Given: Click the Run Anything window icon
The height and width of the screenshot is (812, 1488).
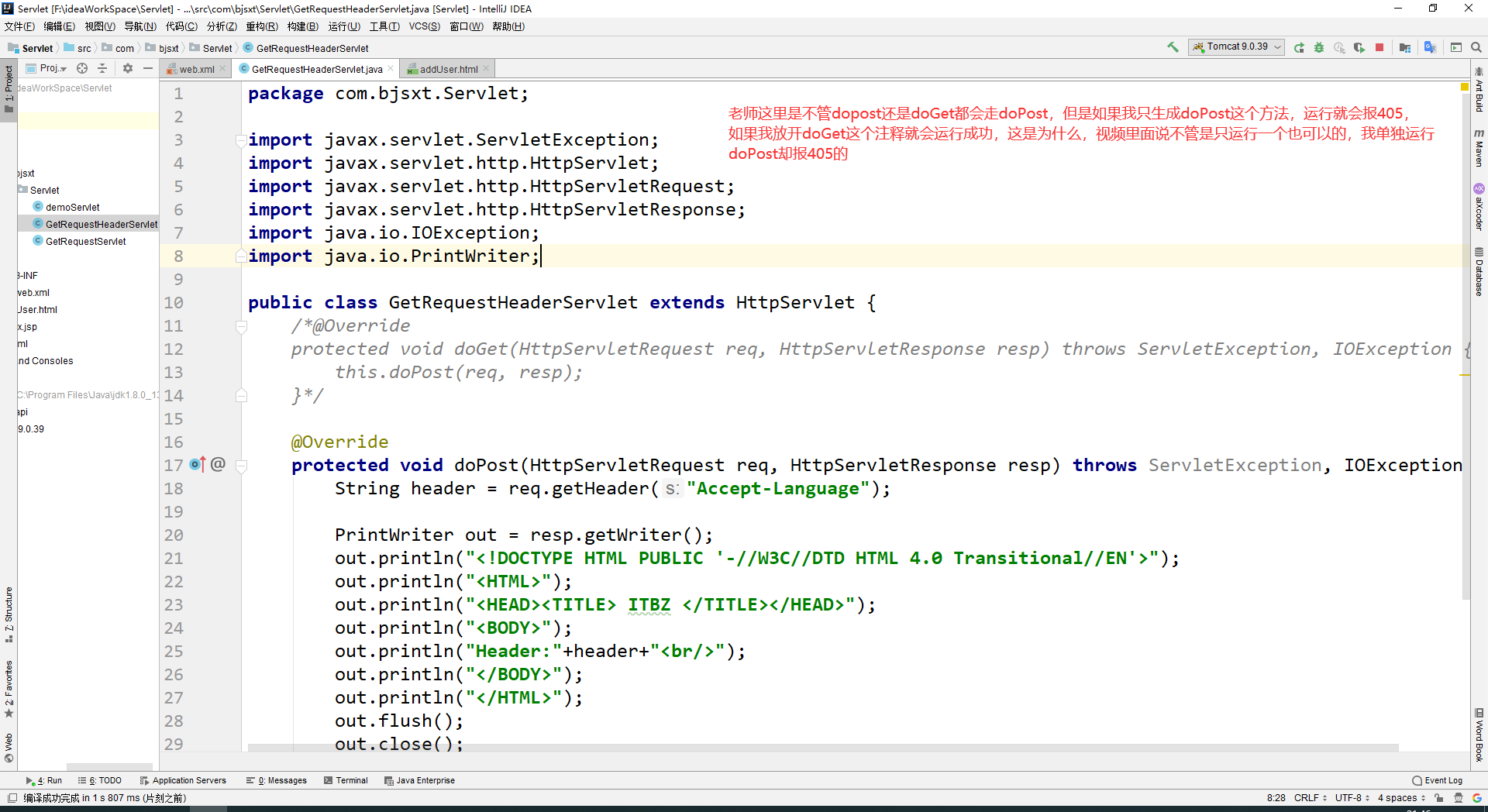Looking at the screenshot, I should coord(1456,47).
